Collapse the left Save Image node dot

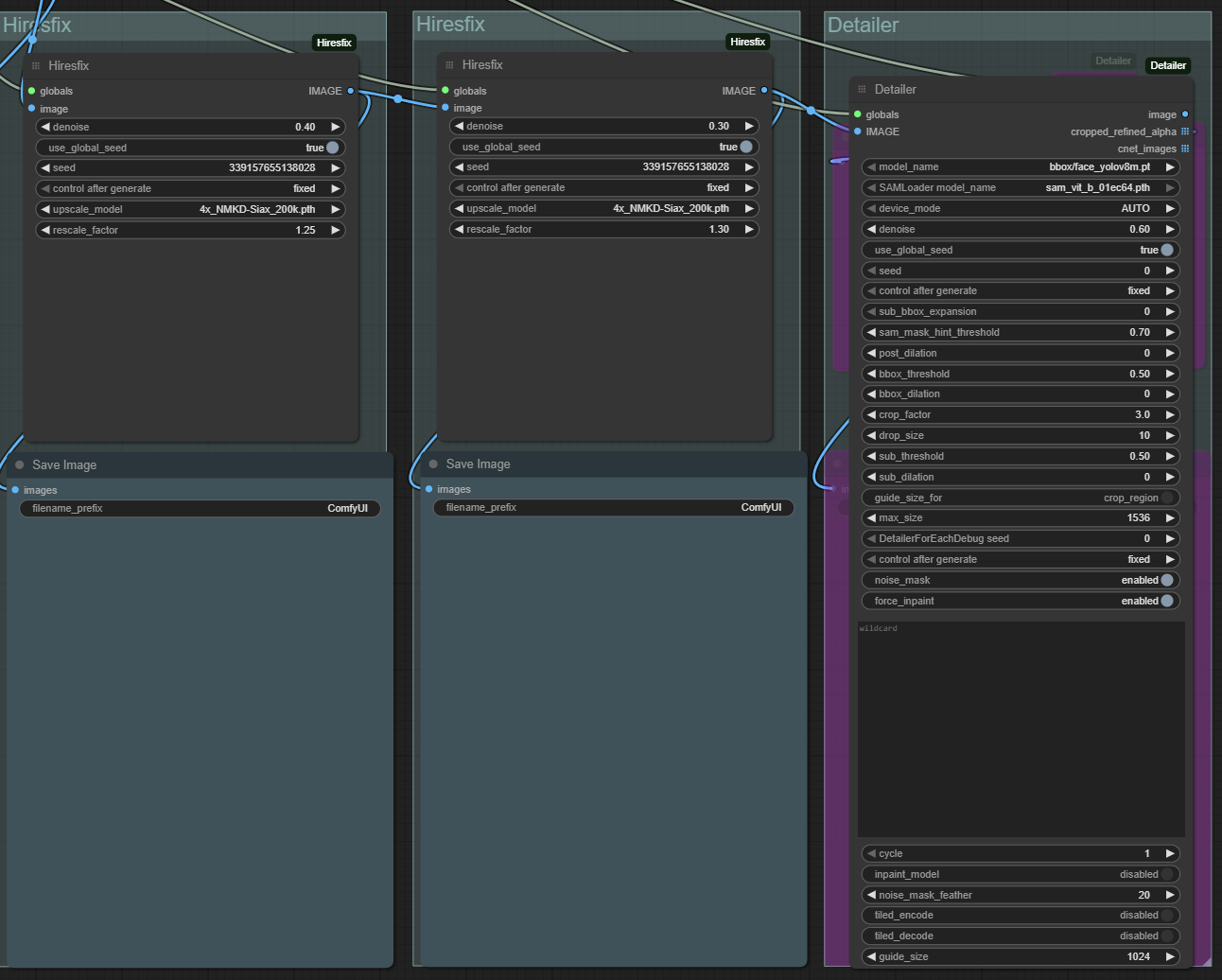click(19, 464)
